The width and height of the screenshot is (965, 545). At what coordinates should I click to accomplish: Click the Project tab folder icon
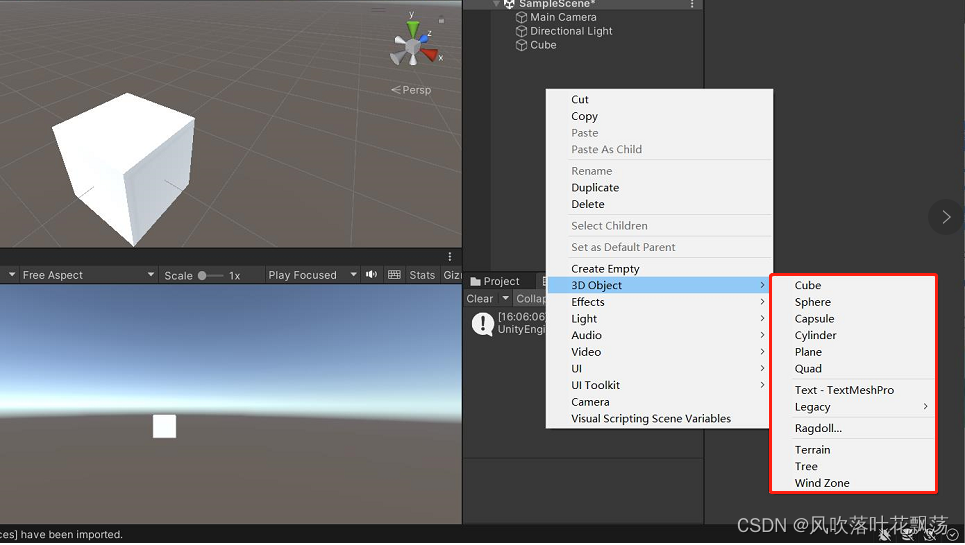point(475,281)
